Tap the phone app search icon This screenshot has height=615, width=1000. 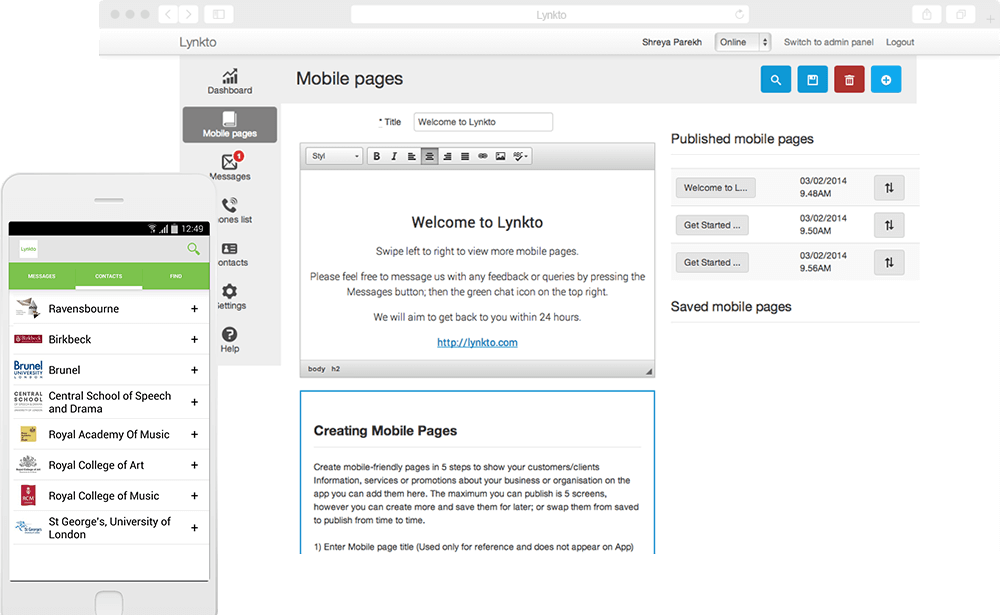click(193, 249)
